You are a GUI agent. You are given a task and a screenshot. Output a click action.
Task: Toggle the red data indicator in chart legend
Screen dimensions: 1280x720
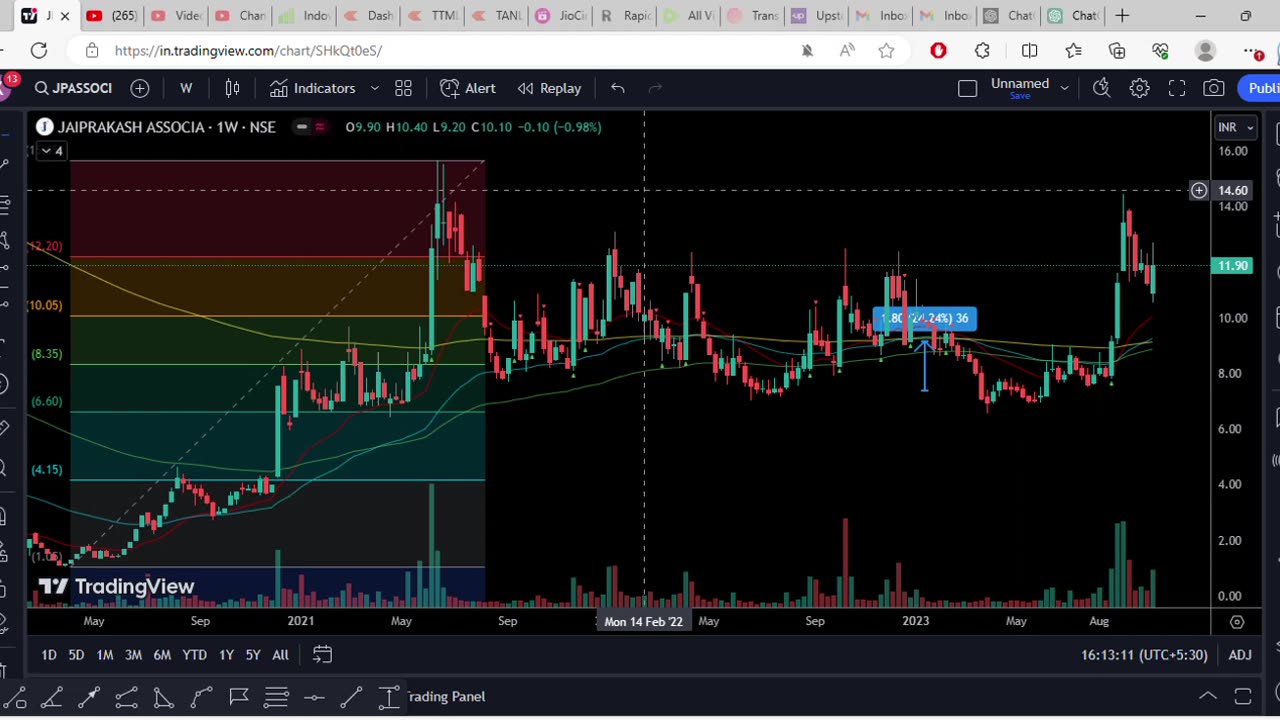click(320, 127)
